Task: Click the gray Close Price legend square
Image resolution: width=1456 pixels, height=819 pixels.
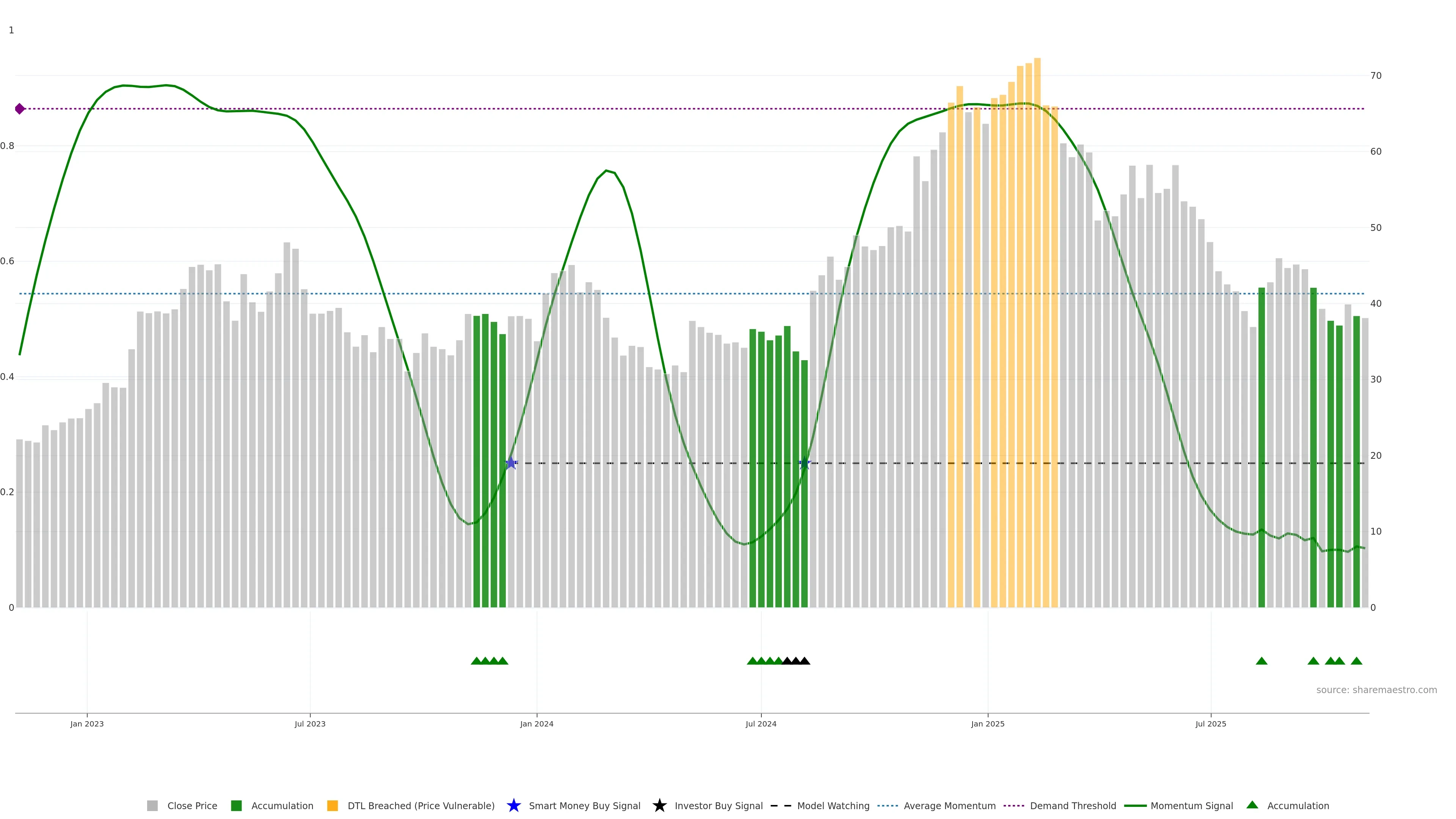Action: 152,805
